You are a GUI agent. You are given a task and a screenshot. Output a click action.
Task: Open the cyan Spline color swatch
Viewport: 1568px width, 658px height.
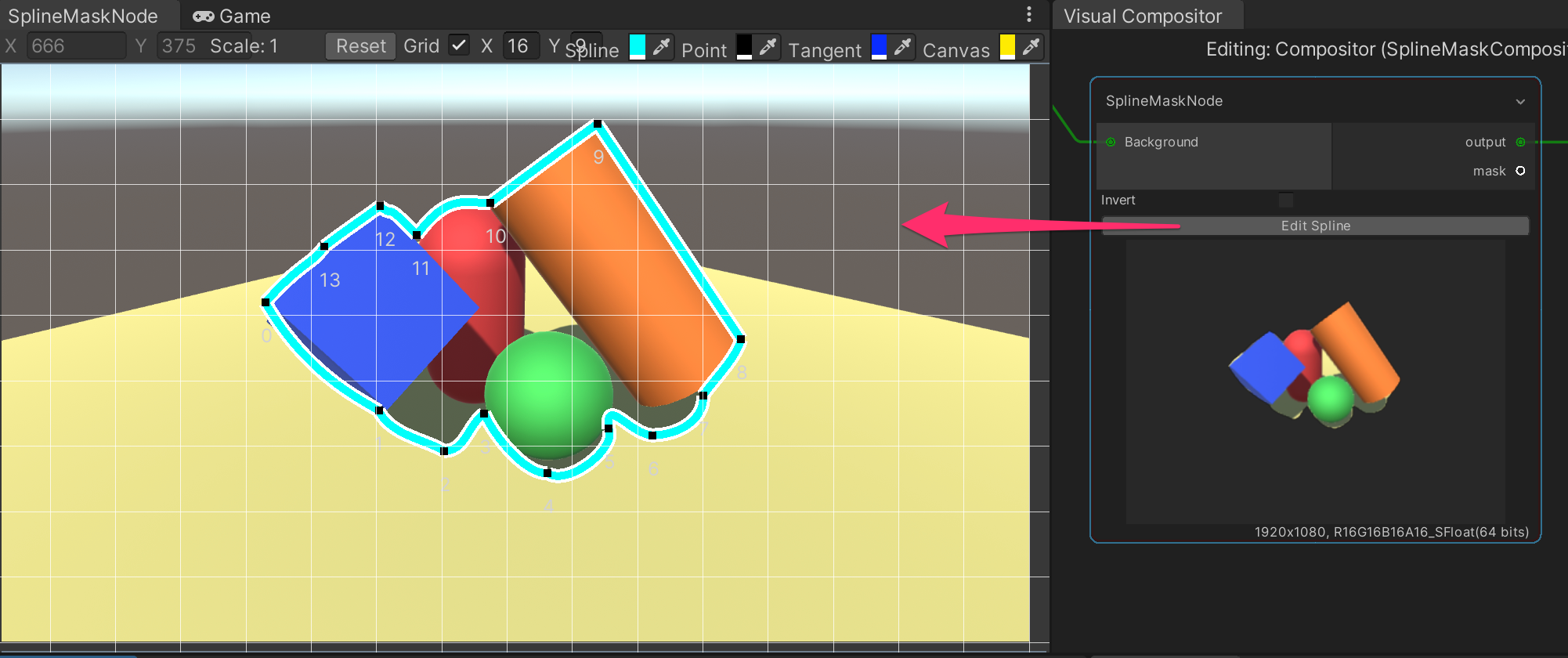[638, 47]
